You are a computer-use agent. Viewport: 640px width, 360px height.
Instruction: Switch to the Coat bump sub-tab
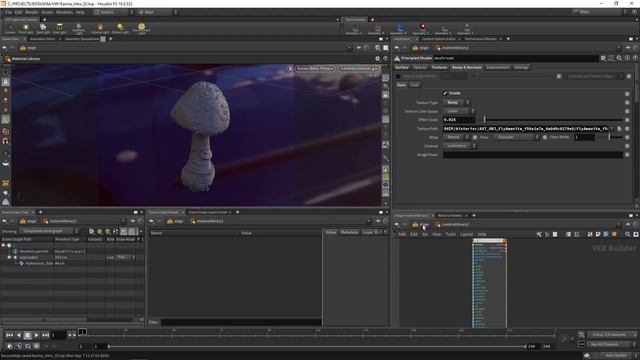coord(414,85)
